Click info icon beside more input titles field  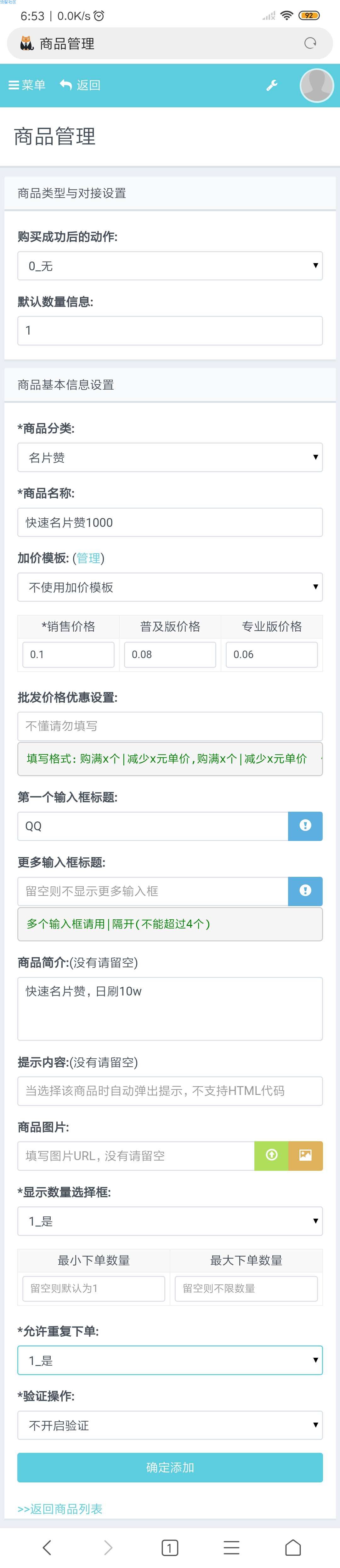[305, 891]
